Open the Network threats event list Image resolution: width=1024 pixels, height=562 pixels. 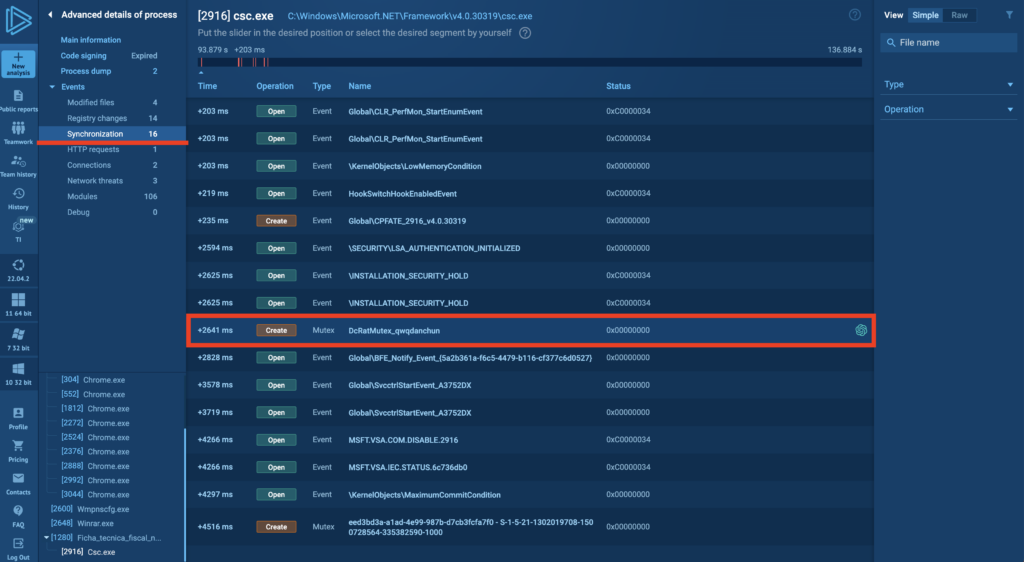click(x=96, y=181)
